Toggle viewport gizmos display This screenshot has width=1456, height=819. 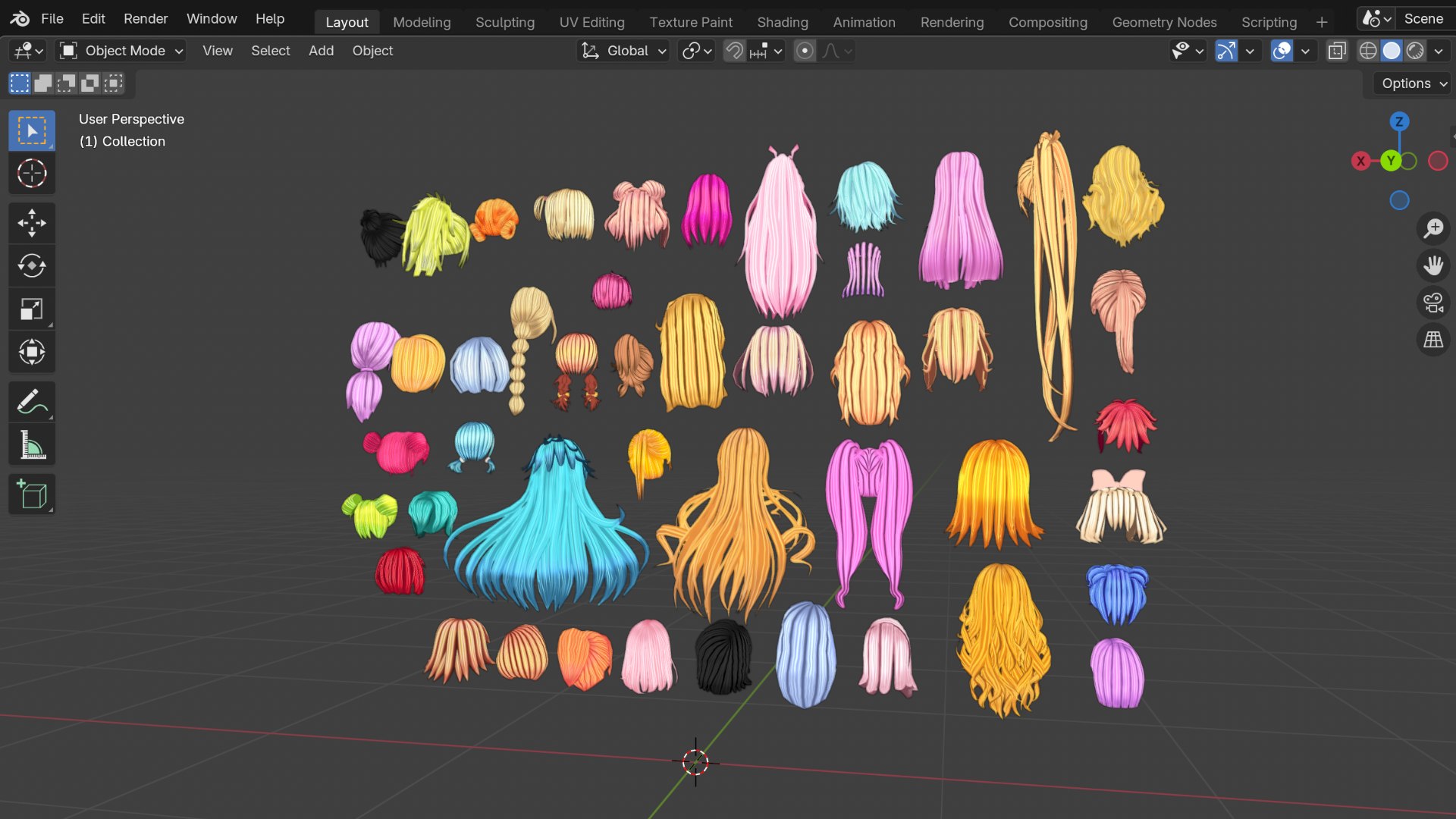tap(1225, 51)
